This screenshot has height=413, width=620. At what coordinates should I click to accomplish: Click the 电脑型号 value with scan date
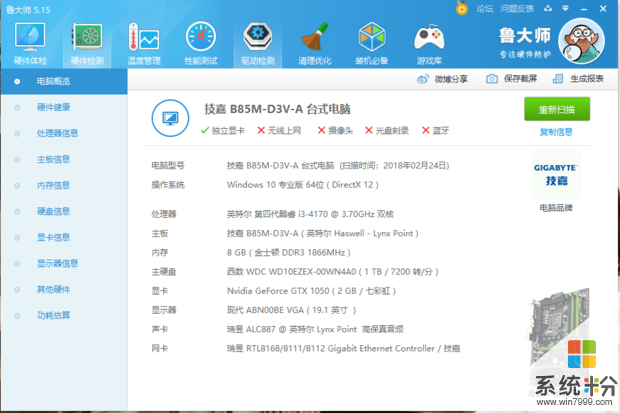coord(338,165)
